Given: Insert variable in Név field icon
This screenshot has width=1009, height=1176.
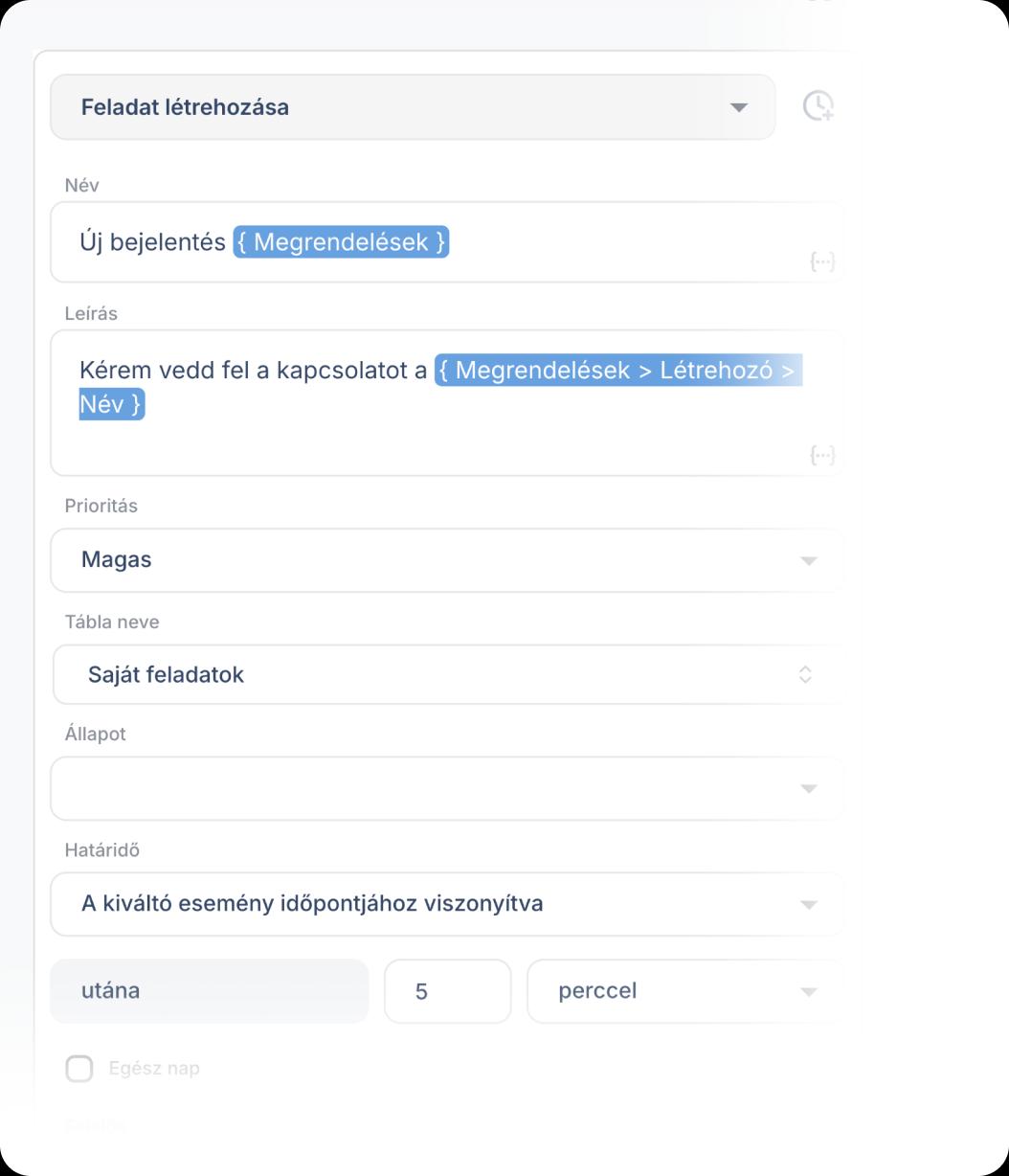Looking at the screenshot, I should [x=822, y=261].
